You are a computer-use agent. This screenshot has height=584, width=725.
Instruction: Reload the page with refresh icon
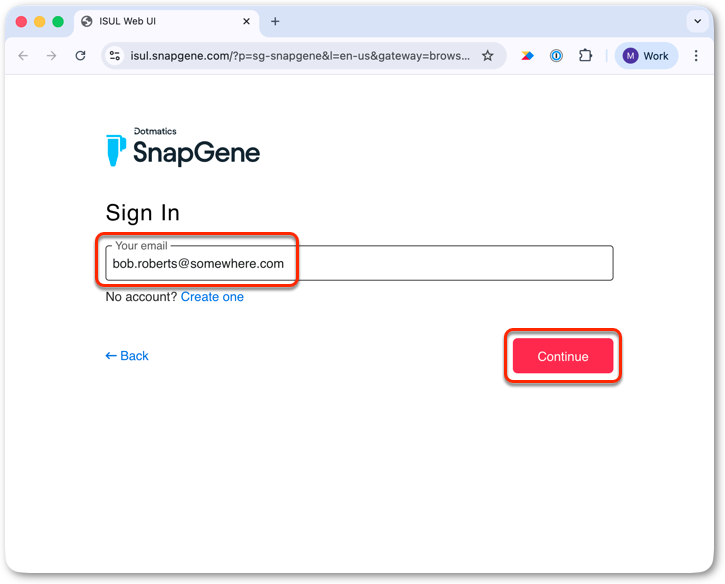coord(80,56)
